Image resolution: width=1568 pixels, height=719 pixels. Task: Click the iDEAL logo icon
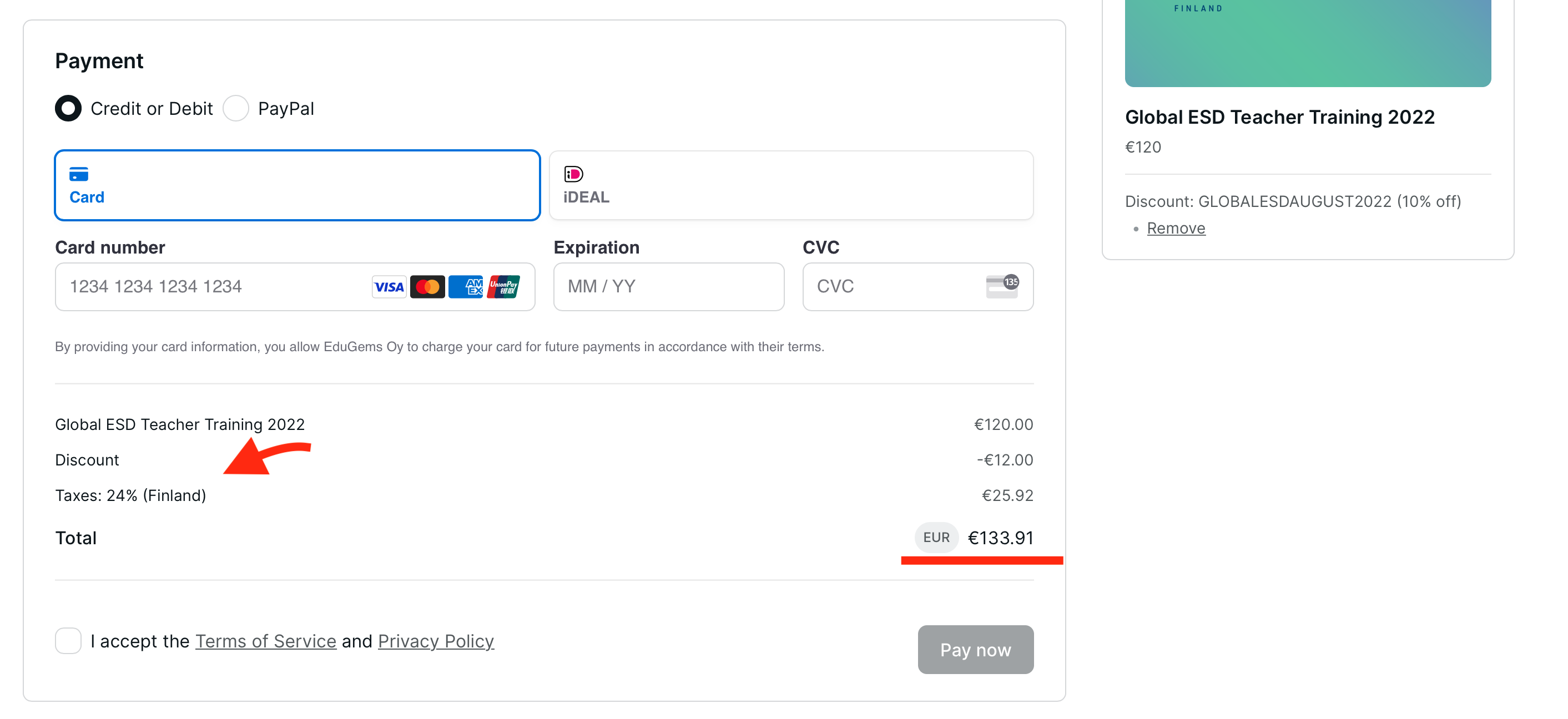pyautogui.click(x=573, y=175)
